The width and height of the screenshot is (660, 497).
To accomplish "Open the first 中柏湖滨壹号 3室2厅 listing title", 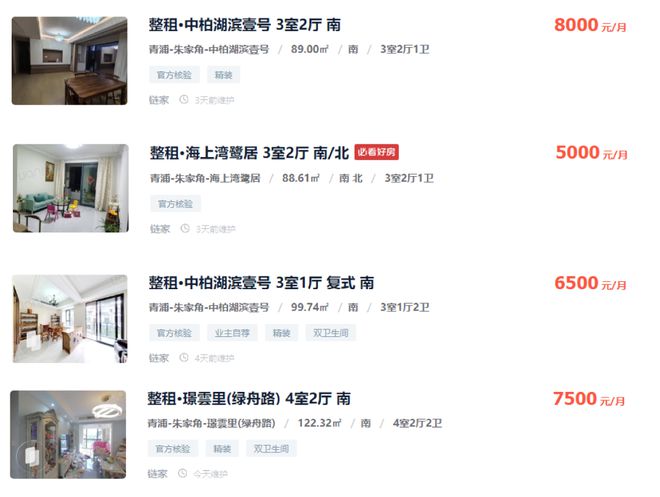I will 245,25.
